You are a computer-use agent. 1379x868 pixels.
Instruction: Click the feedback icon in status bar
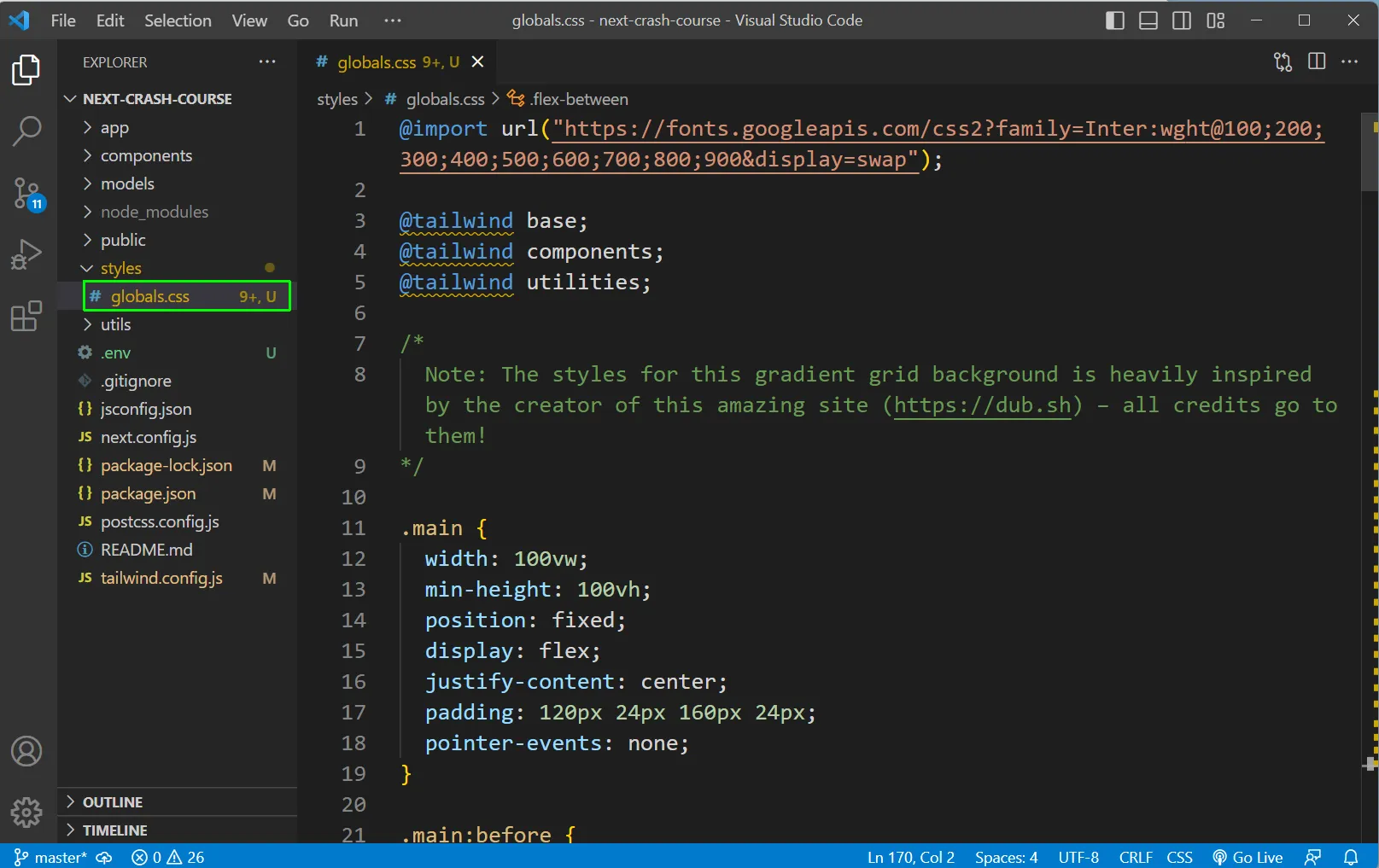pos(1312,857)
